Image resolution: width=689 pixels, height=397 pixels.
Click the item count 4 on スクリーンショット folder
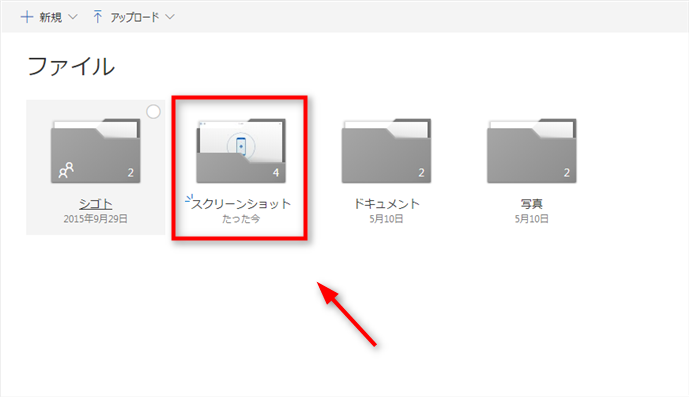coord(276,173)
